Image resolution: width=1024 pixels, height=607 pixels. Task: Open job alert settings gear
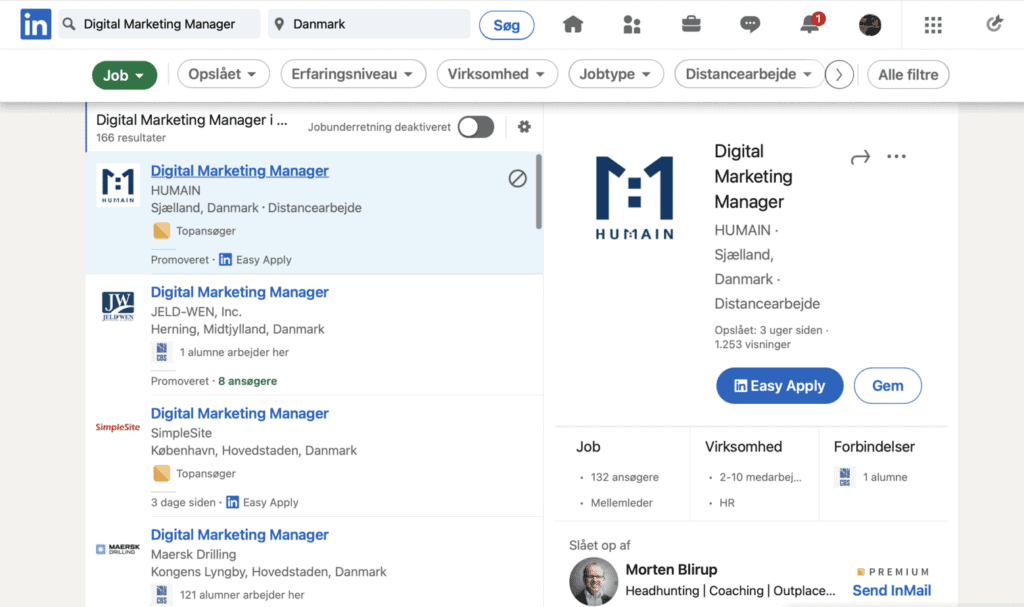(x=524, y=127)
